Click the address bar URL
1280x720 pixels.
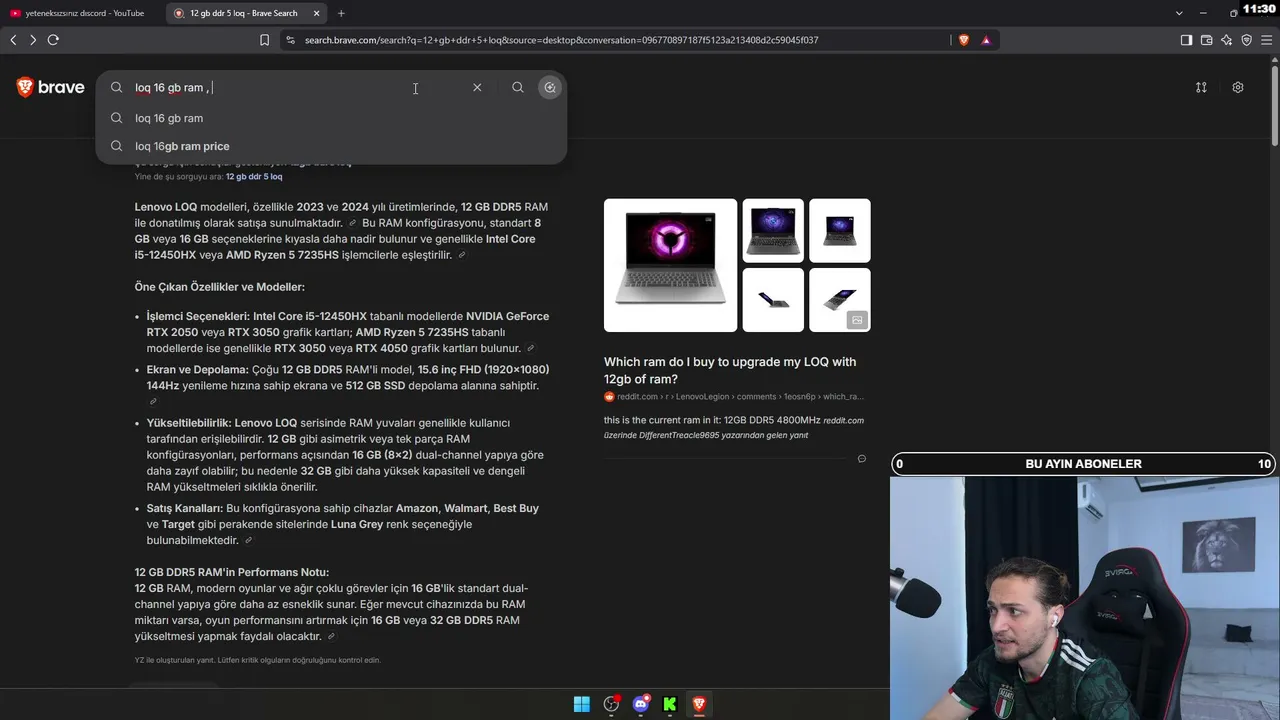[x=561, y=40]
